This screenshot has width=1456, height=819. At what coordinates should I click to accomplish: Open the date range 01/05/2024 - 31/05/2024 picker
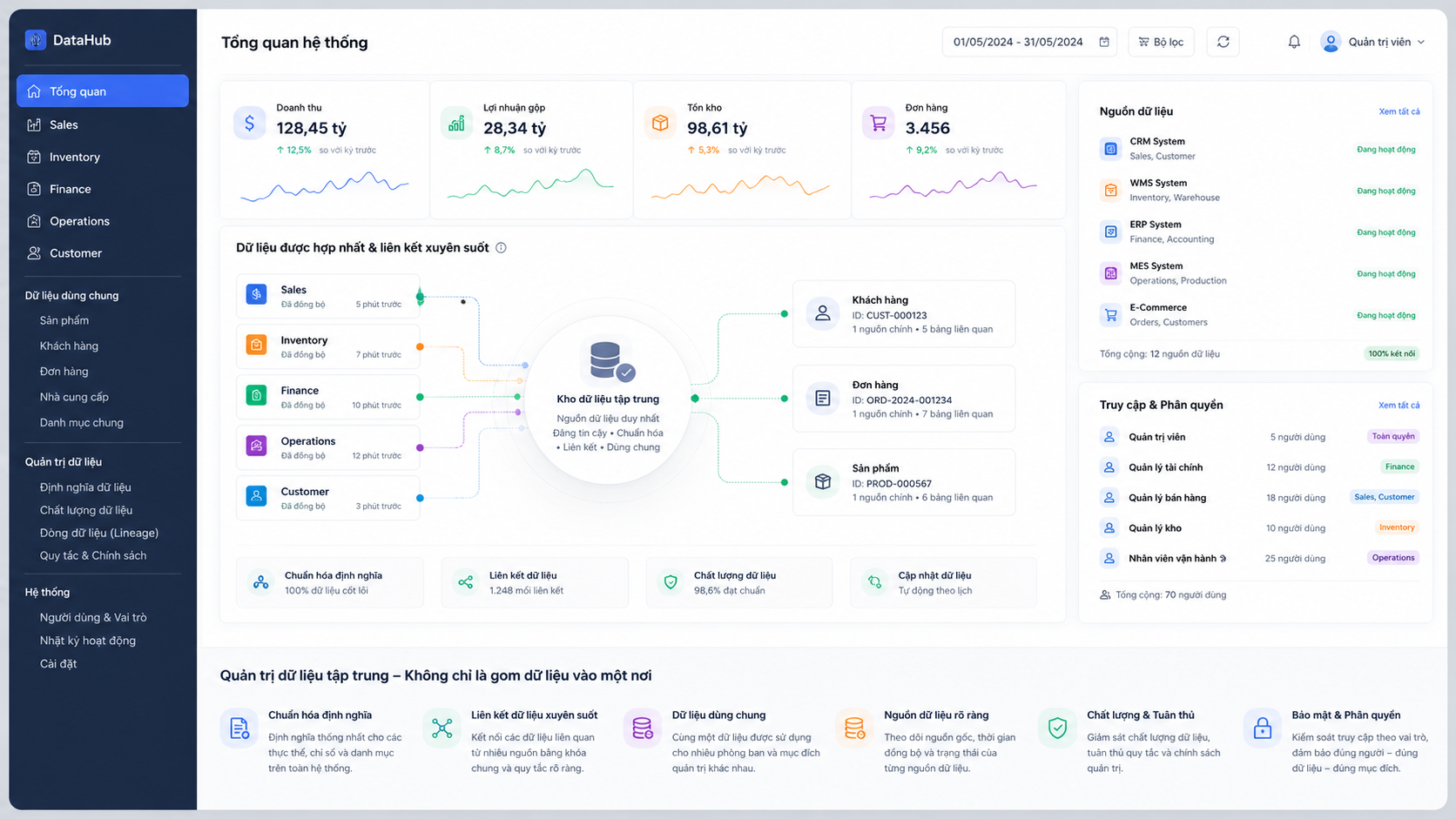[1030, 42]
